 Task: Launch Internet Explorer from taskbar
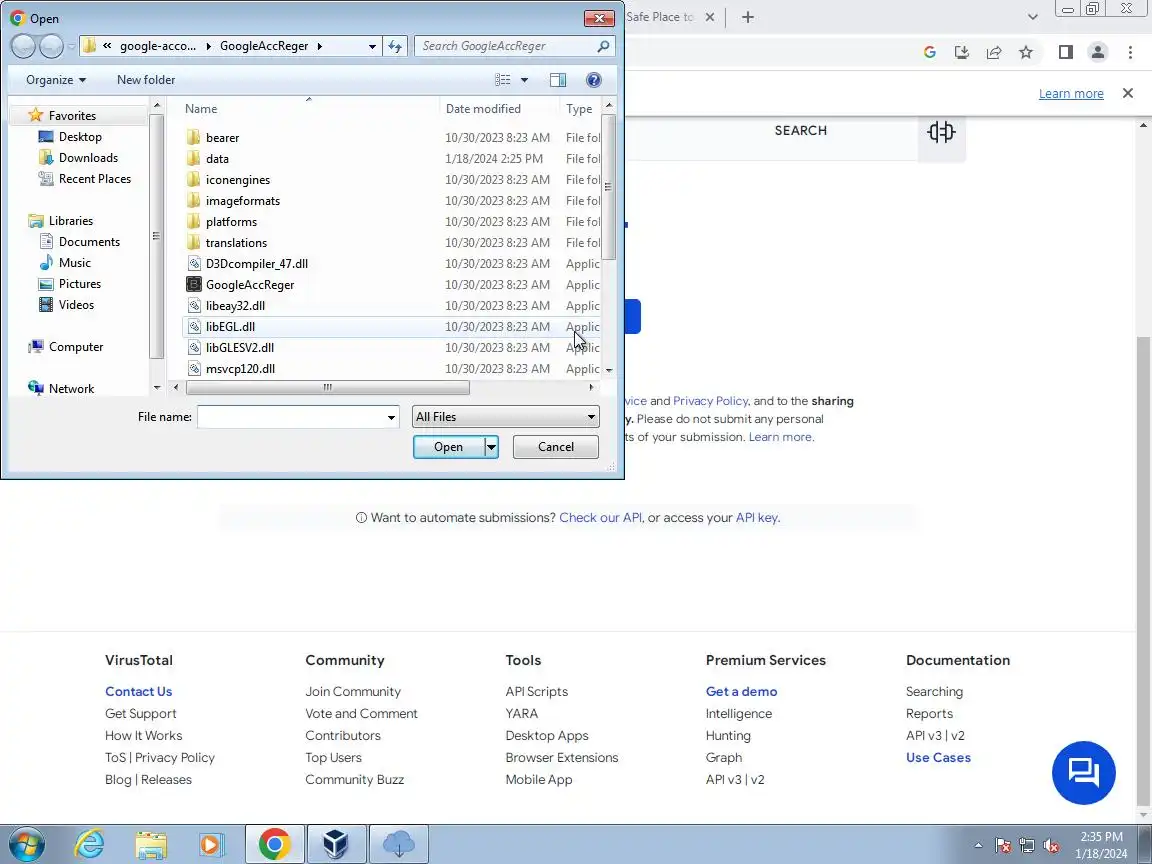[x=90, y=844]
